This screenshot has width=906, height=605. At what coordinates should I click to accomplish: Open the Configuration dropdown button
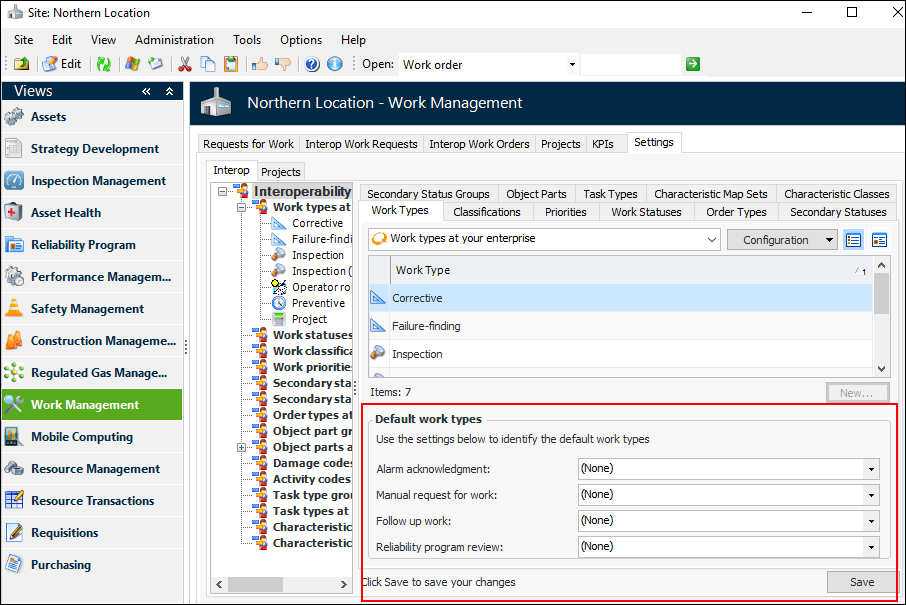click(x=782, y=240)
